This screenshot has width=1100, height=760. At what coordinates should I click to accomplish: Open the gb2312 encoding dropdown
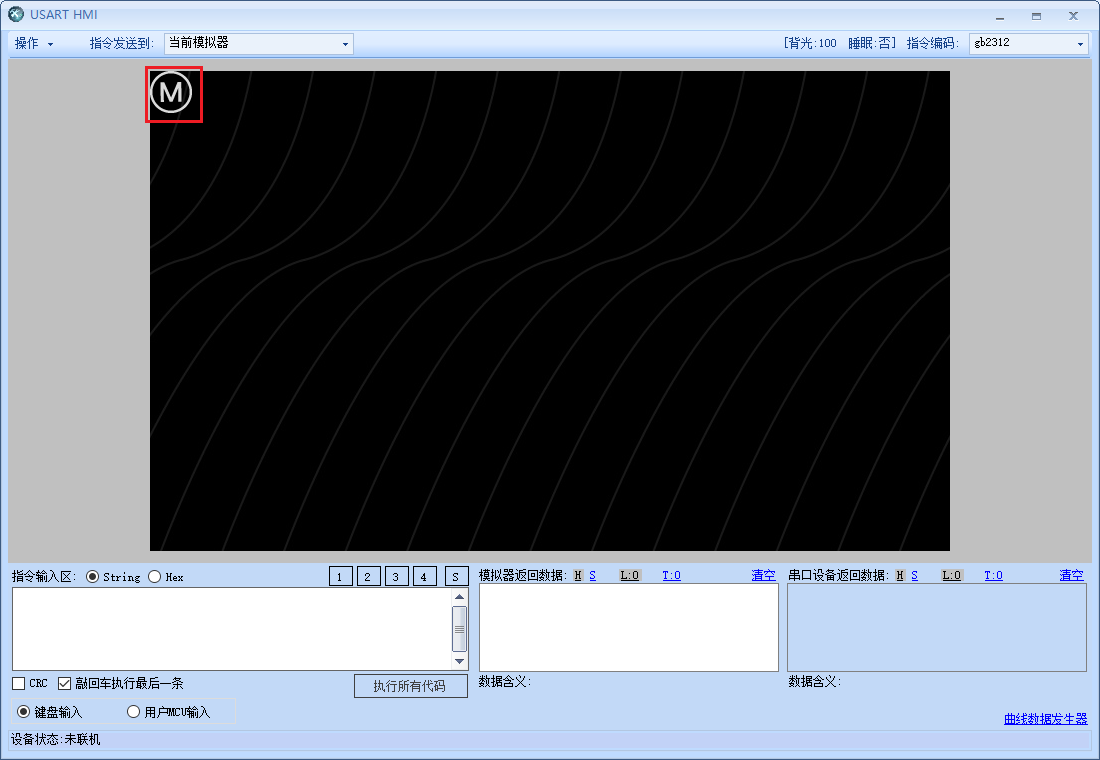pyautogui.click(x=1082, y=43)
